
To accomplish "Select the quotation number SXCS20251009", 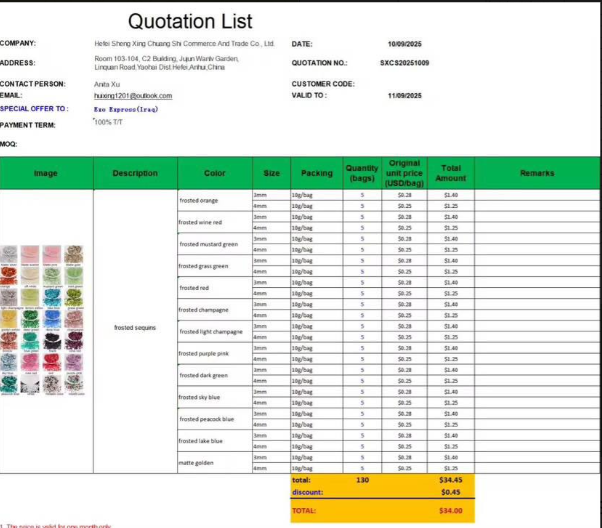I will (x=404, y=62).
